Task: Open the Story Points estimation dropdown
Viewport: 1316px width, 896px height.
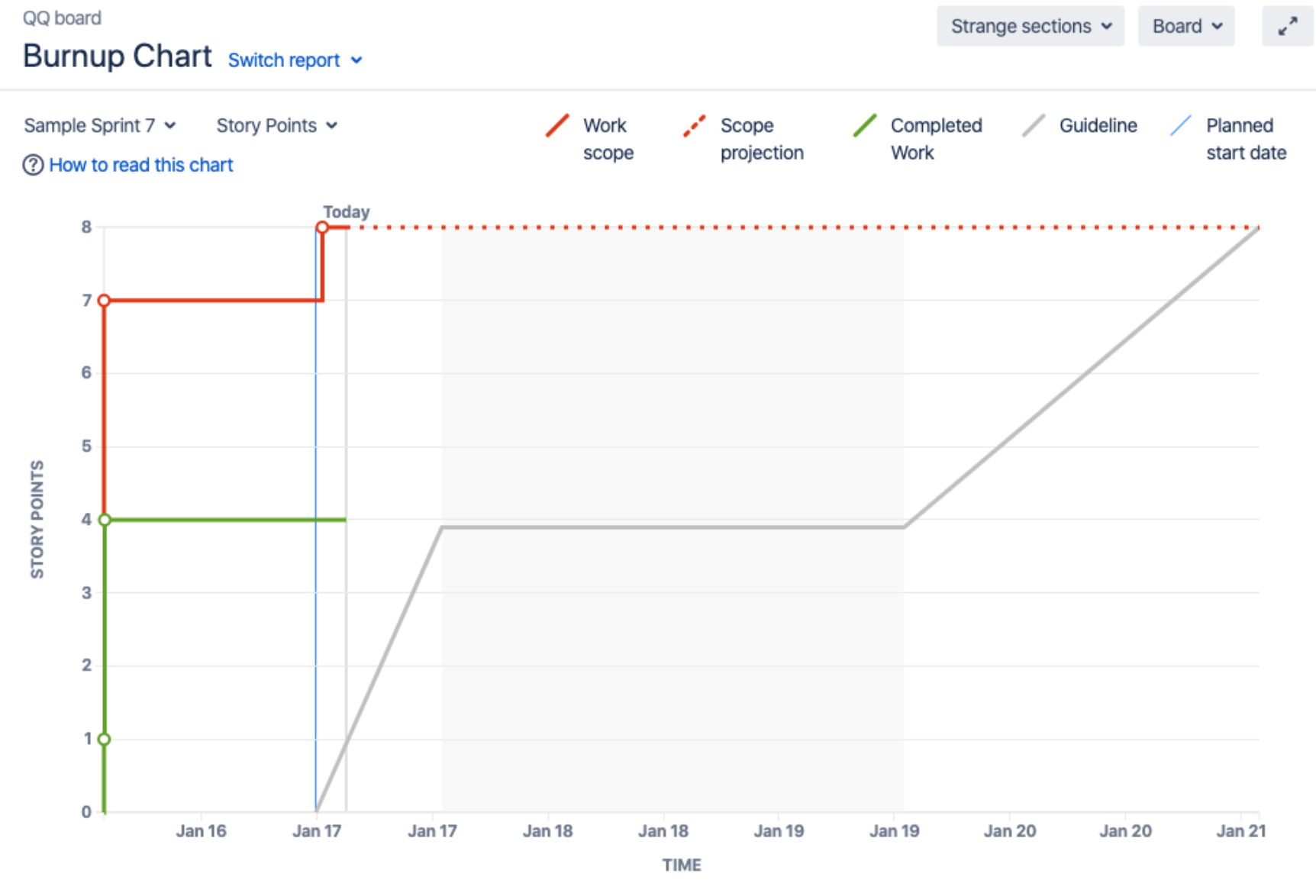Action: coord(276,125)
